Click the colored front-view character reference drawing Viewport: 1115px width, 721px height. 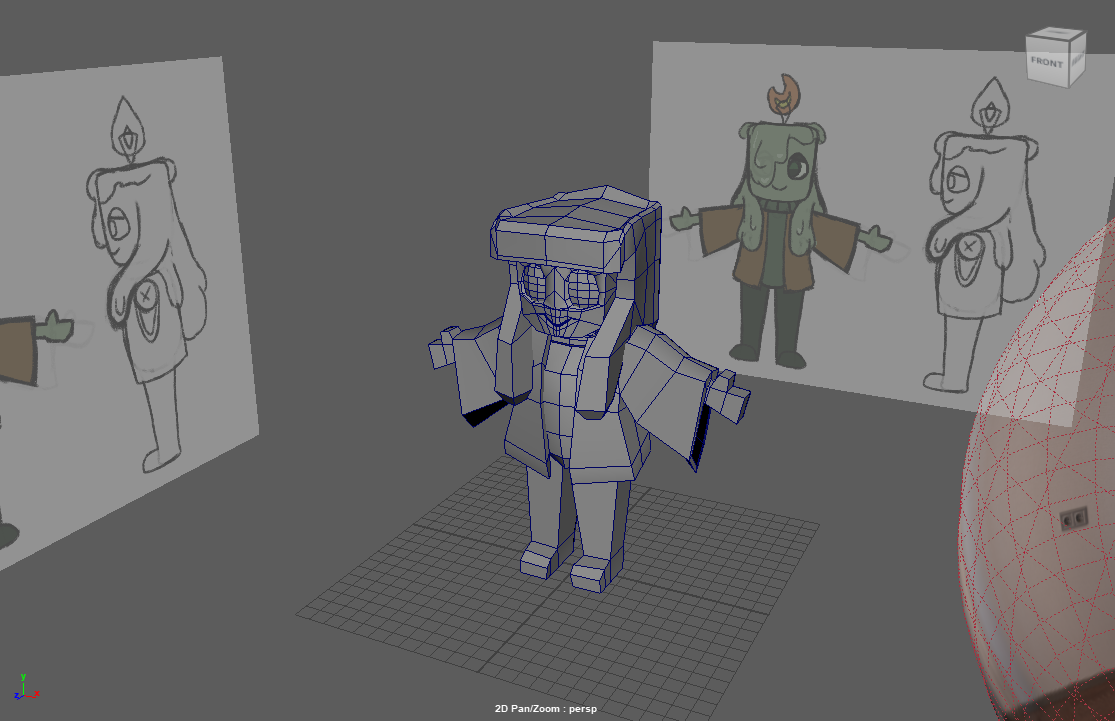tap(775, 240)
